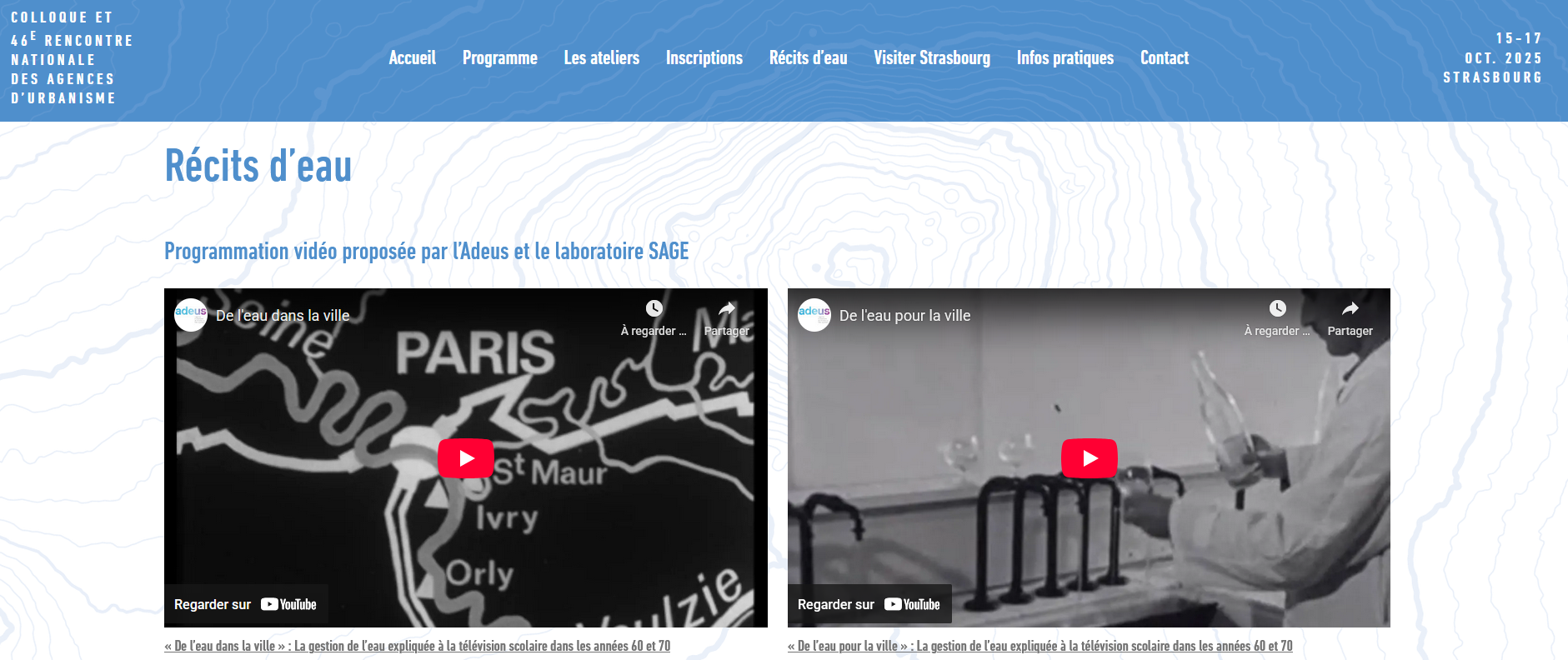Go to Infos pratiques page
The image size is (1568, 660).
coord(1065,57)
